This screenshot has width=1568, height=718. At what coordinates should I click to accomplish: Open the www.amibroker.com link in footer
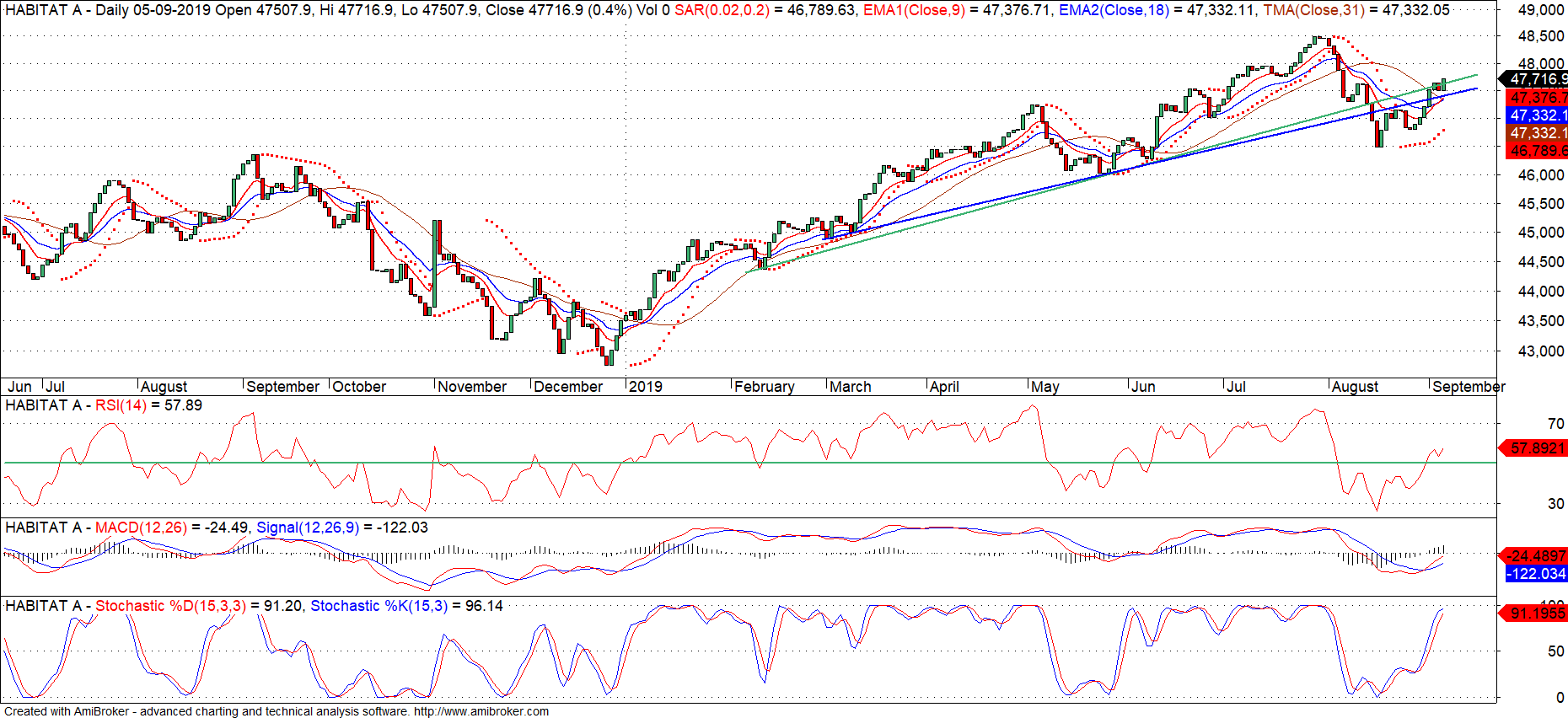coord(481,711)
